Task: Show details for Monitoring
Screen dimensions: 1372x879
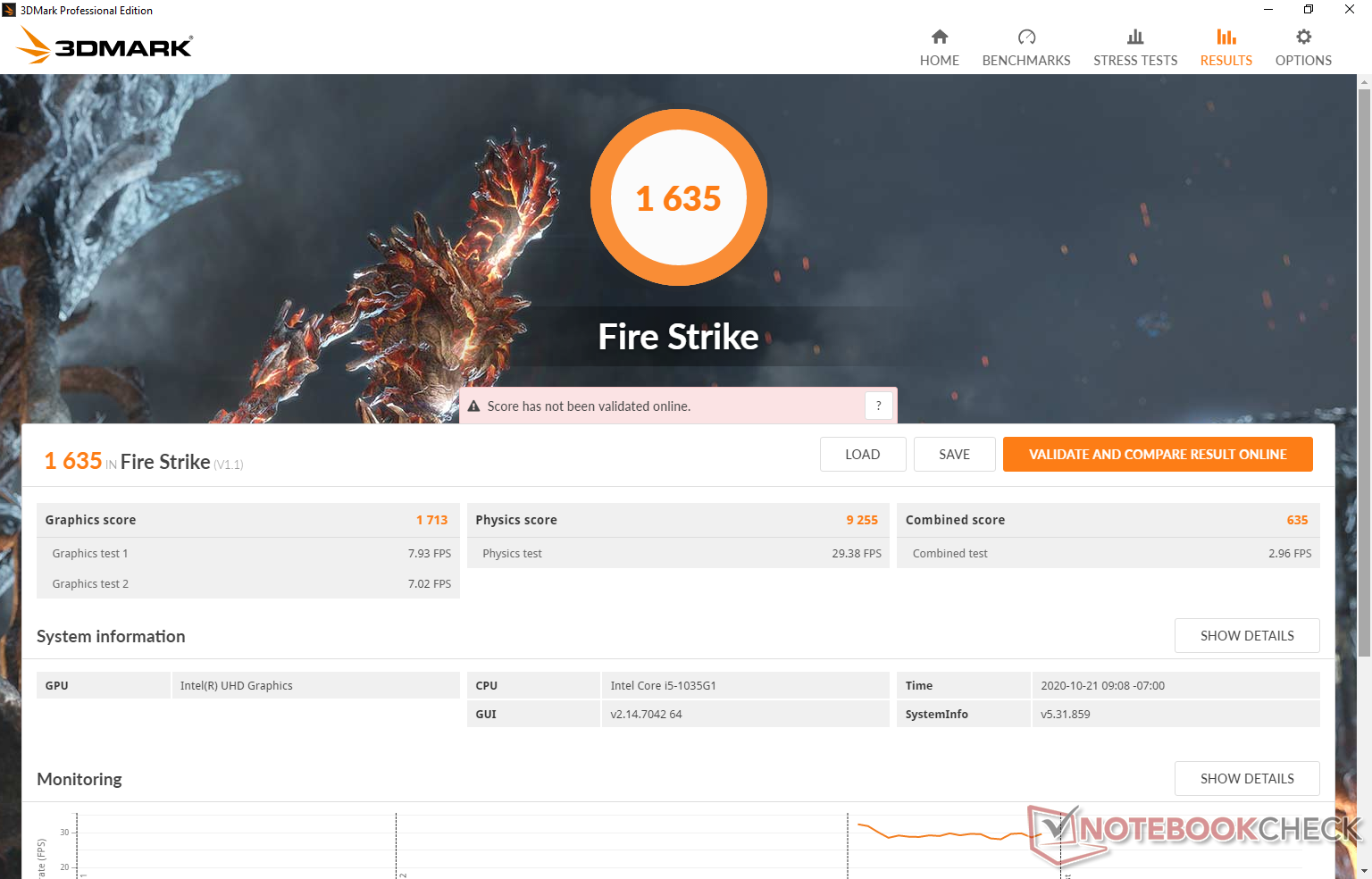Action: (x=1247, y=778)
